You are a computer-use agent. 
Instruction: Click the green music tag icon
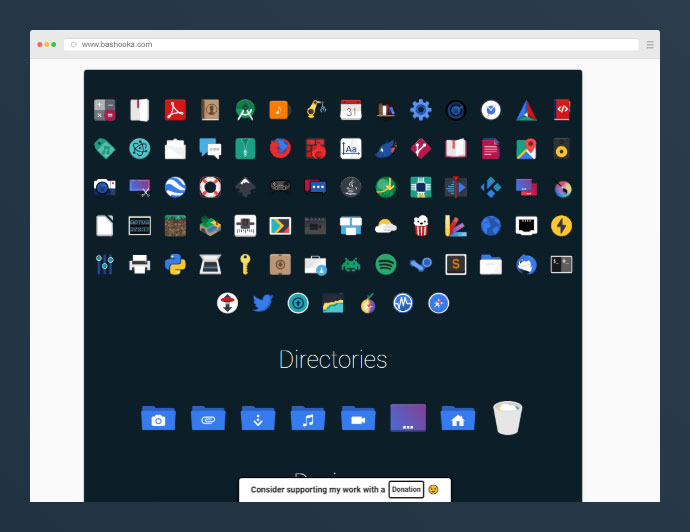point(105,149)
